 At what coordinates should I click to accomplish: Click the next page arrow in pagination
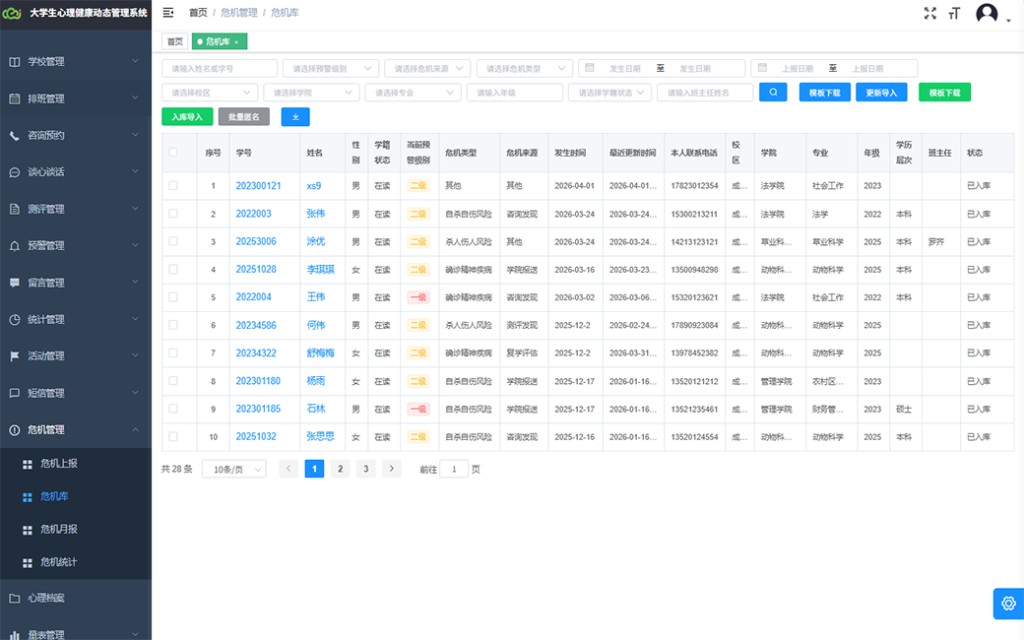391,469
